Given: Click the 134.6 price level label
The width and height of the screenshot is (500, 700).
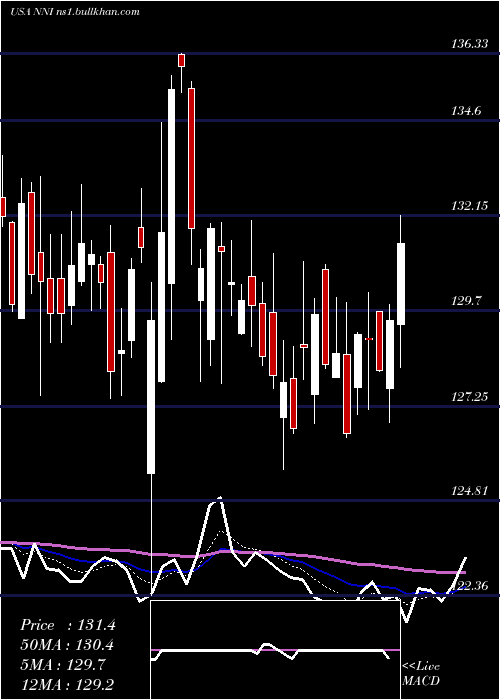Looking at the screenshot, I should pos(466,111).
